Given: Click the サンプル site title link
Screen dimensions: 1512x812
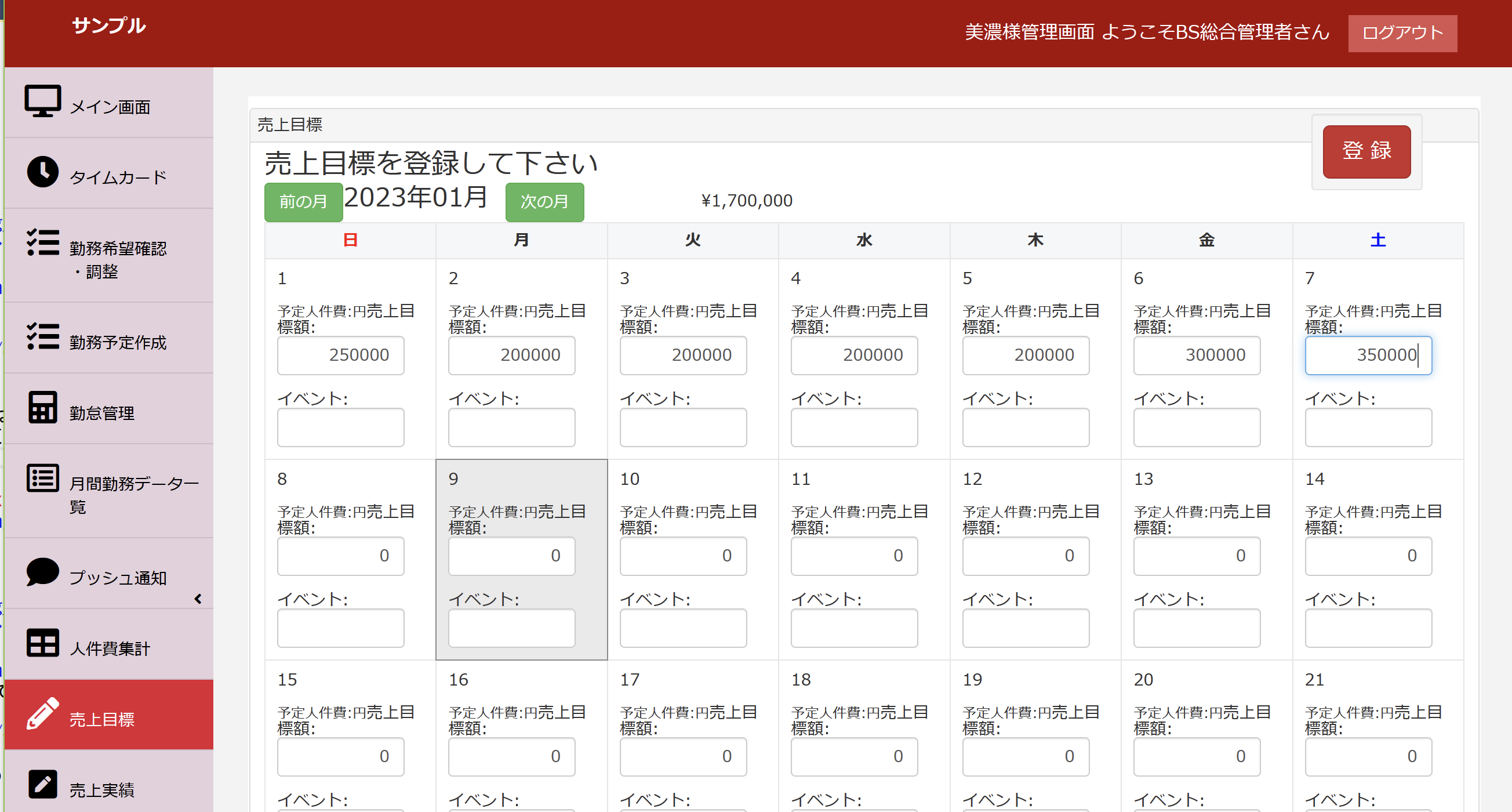Looking at the screenshot, I should click(108, 26).
